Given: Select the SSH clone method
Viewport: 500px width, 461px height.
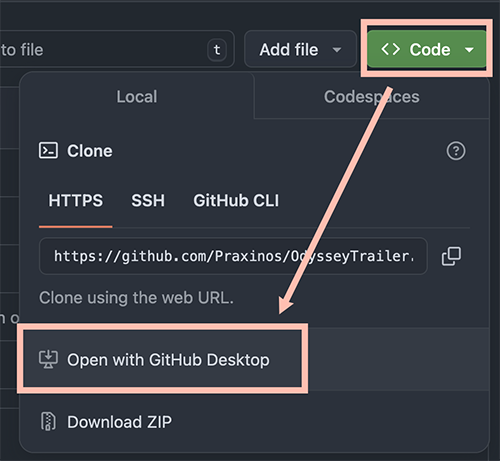Looking at the screenshot, I should click(x=148, y=201).
